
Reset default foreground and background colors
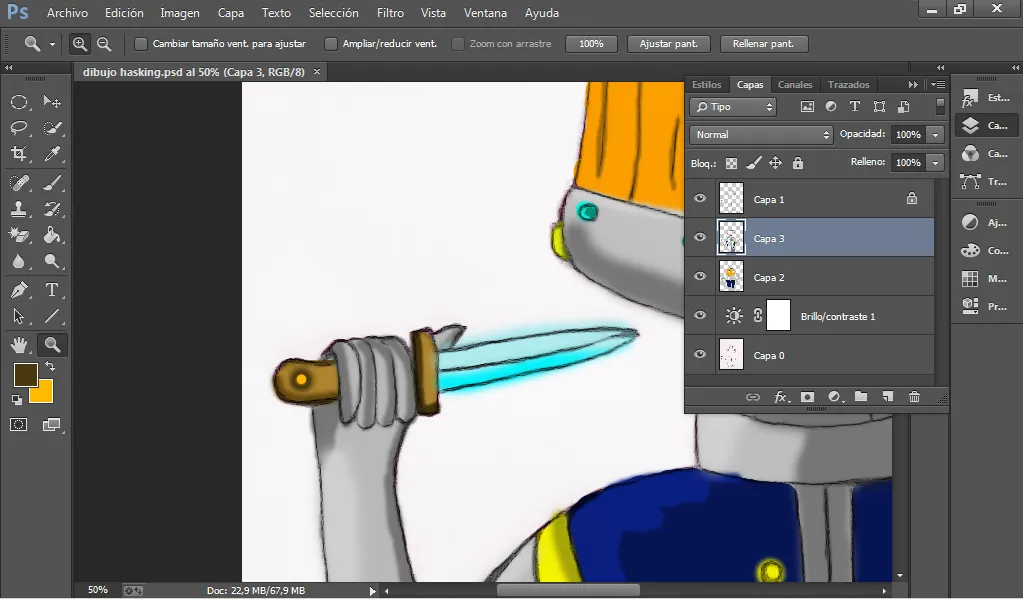coord(16,399)
